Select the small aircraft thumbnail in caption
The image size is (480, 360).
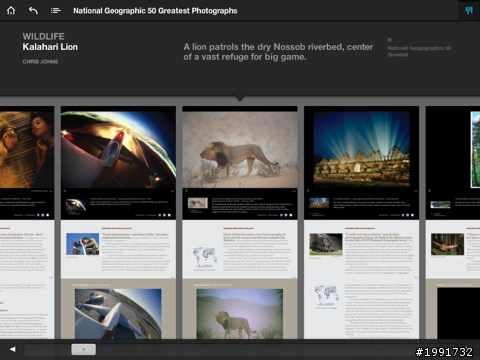[76, 205]
